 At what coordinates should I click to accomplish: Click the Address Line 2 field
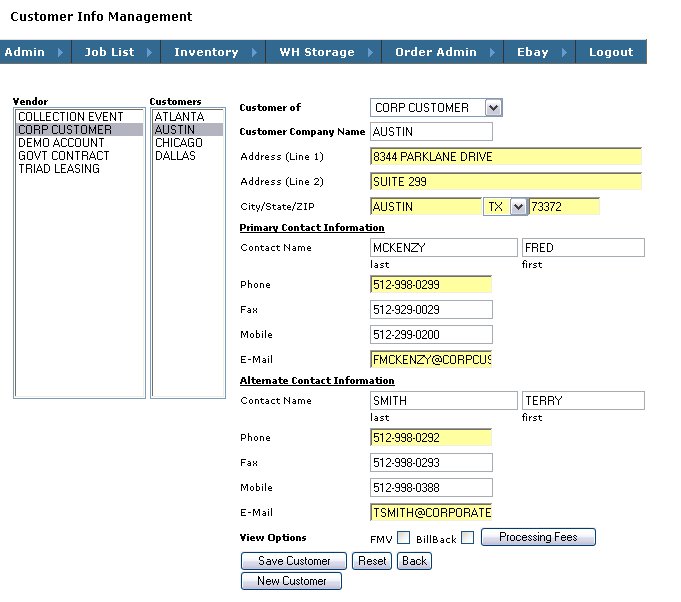pyautogui.click(x=506, y=182)
